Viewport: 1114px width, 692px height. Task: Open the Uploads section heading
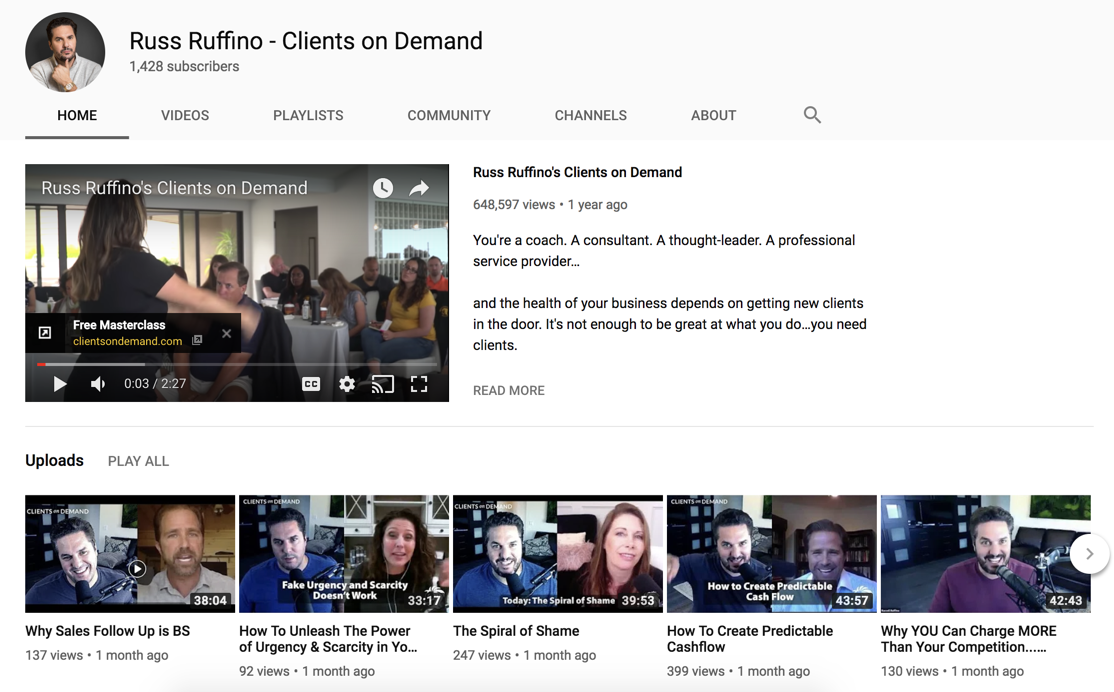54,460
